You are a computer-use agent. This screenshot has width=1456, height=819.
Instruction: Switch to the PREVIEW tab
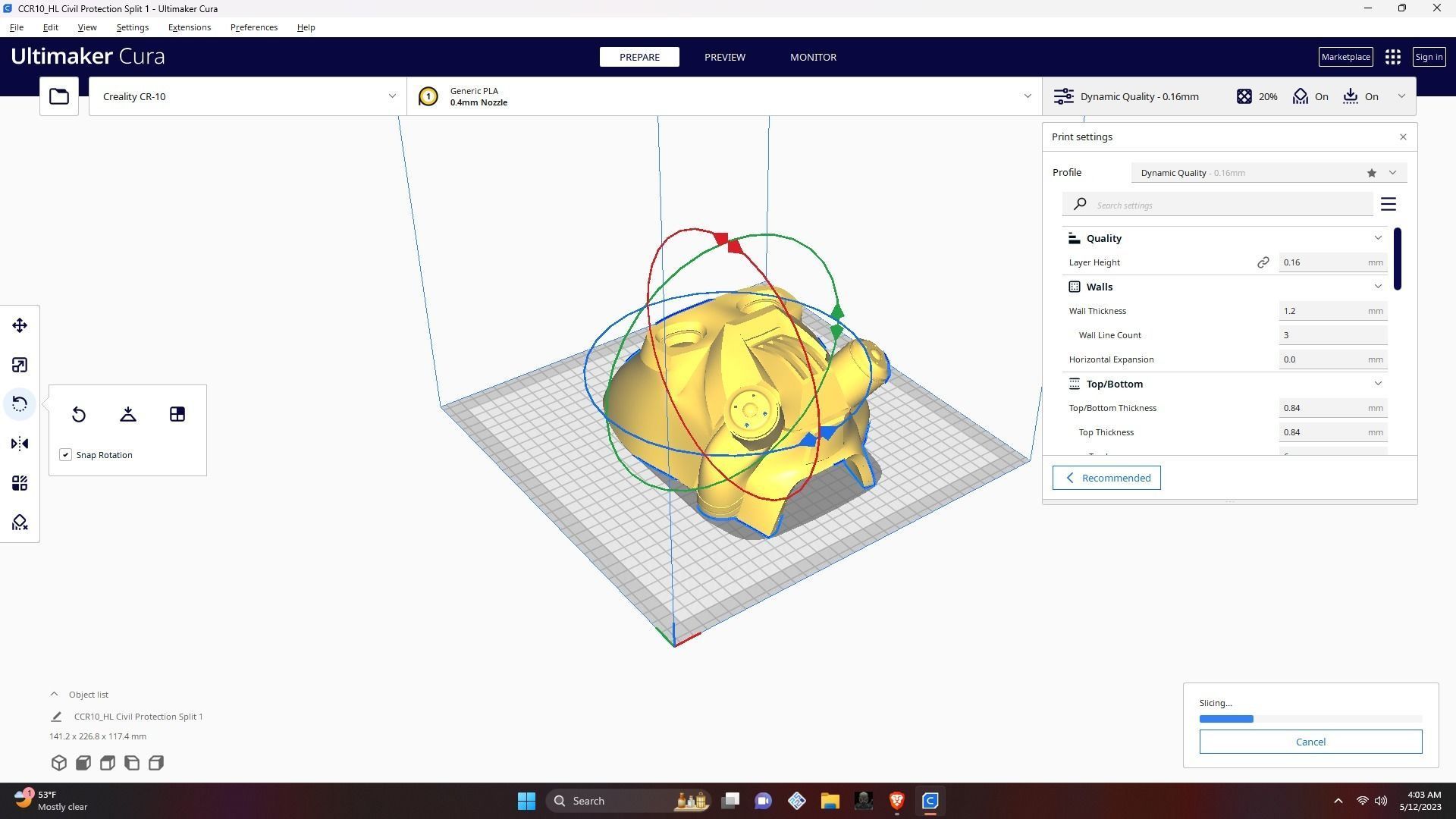click(x=724, y=57)
